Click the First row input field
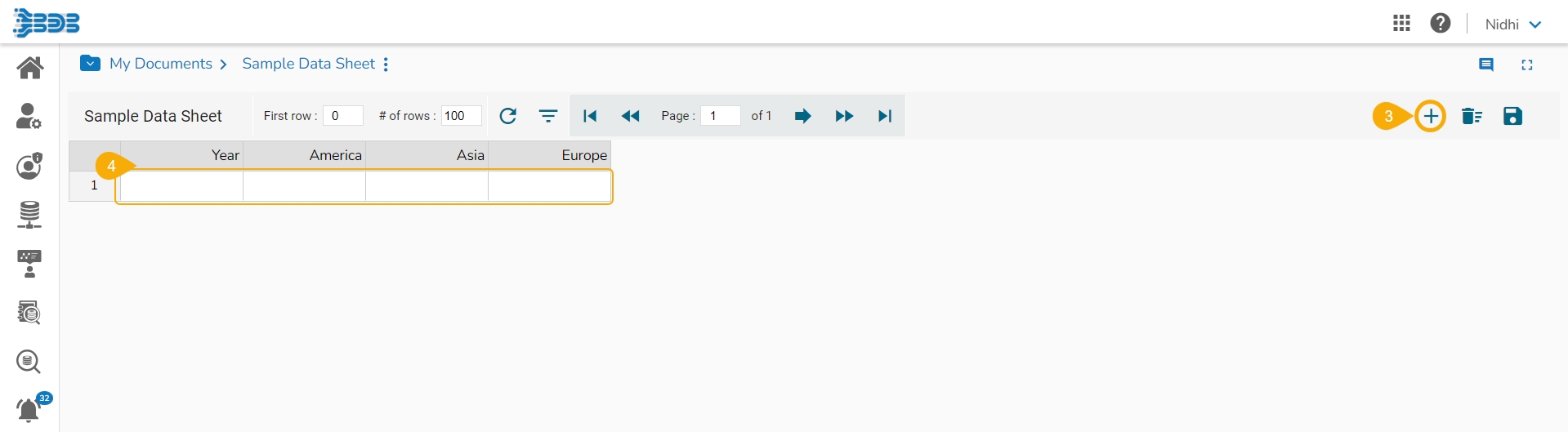This screenshot has height=432, width=1568. pos(343,116)
